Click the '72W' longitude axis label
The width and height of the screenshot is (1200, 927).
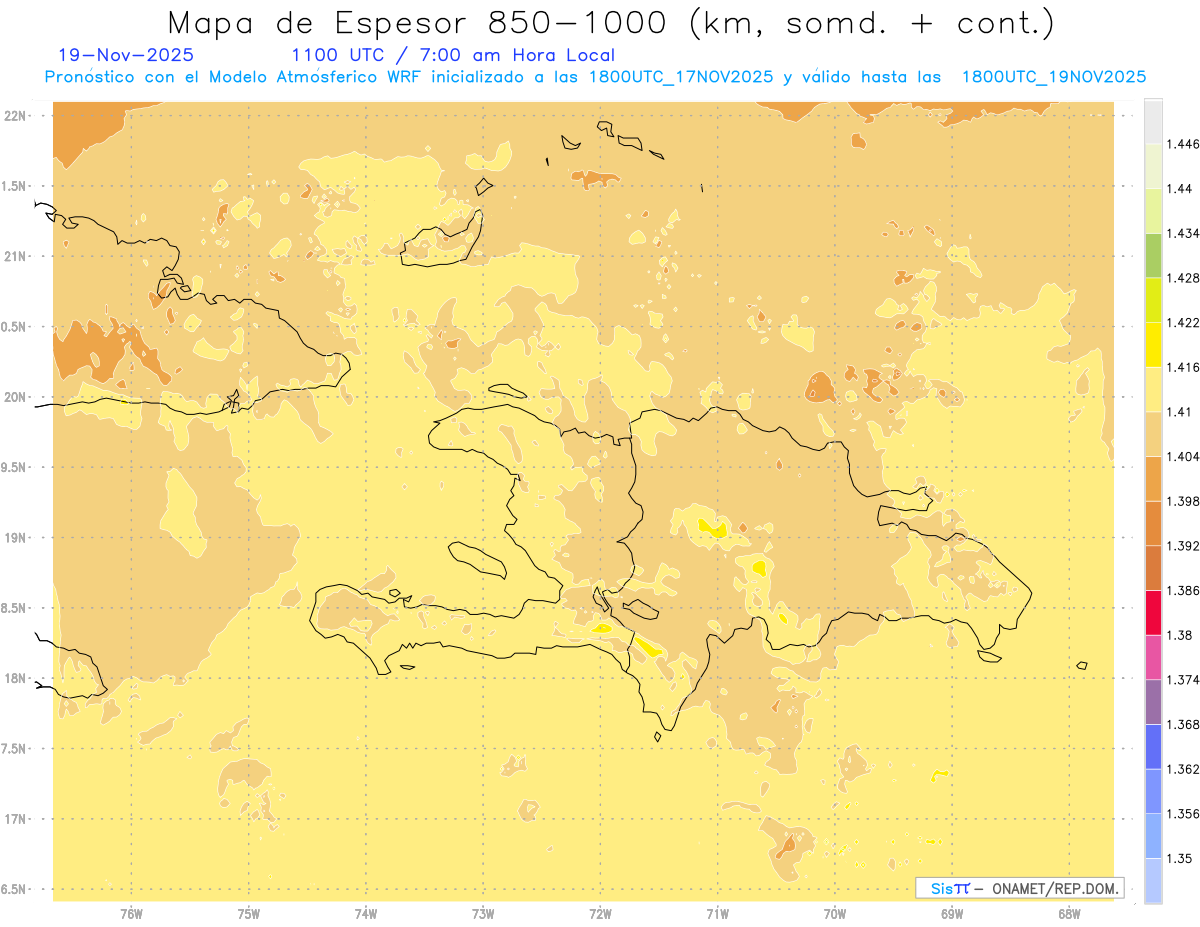coord(600,914)
